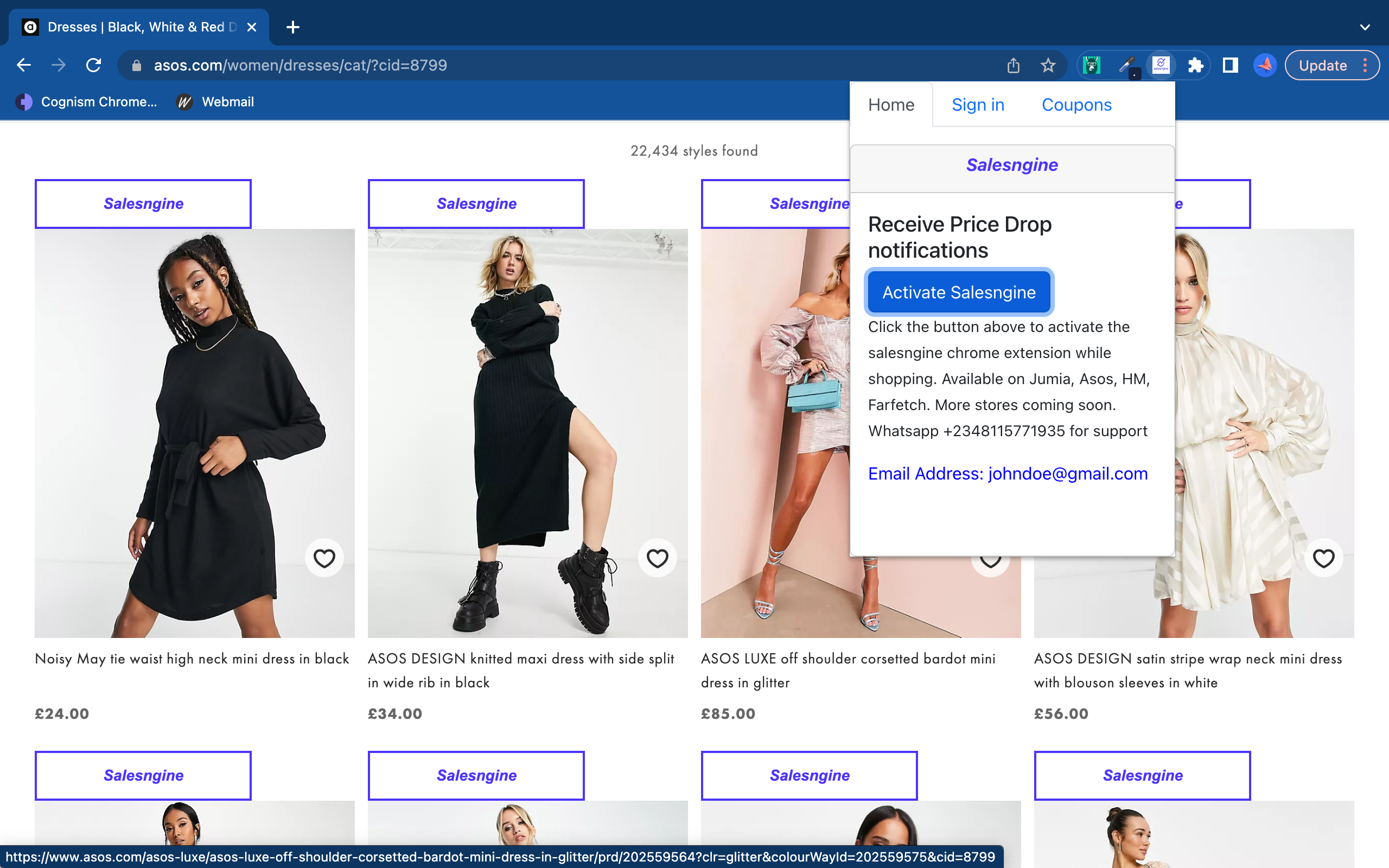Click bottom-row first Salesngine button
Image resolution: width=1389 pixels, height=868 pixels.
coord(143,776)
